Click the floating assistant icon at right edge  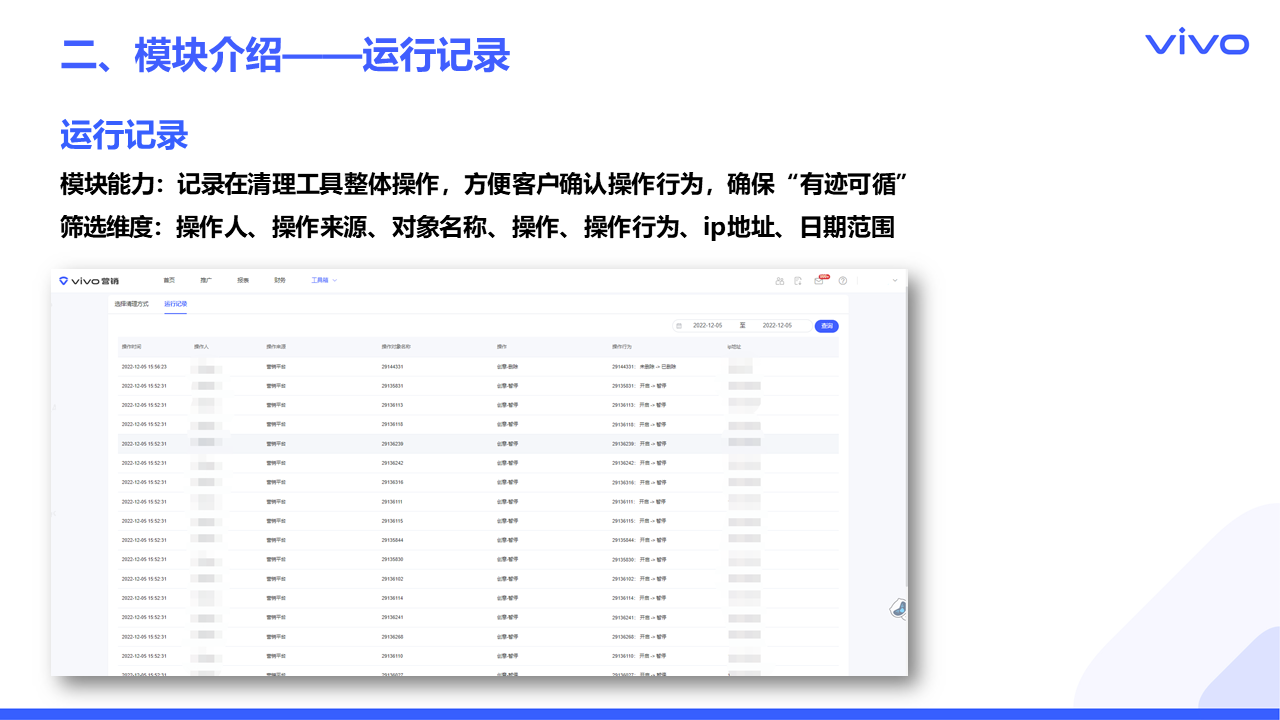(898, 608)
